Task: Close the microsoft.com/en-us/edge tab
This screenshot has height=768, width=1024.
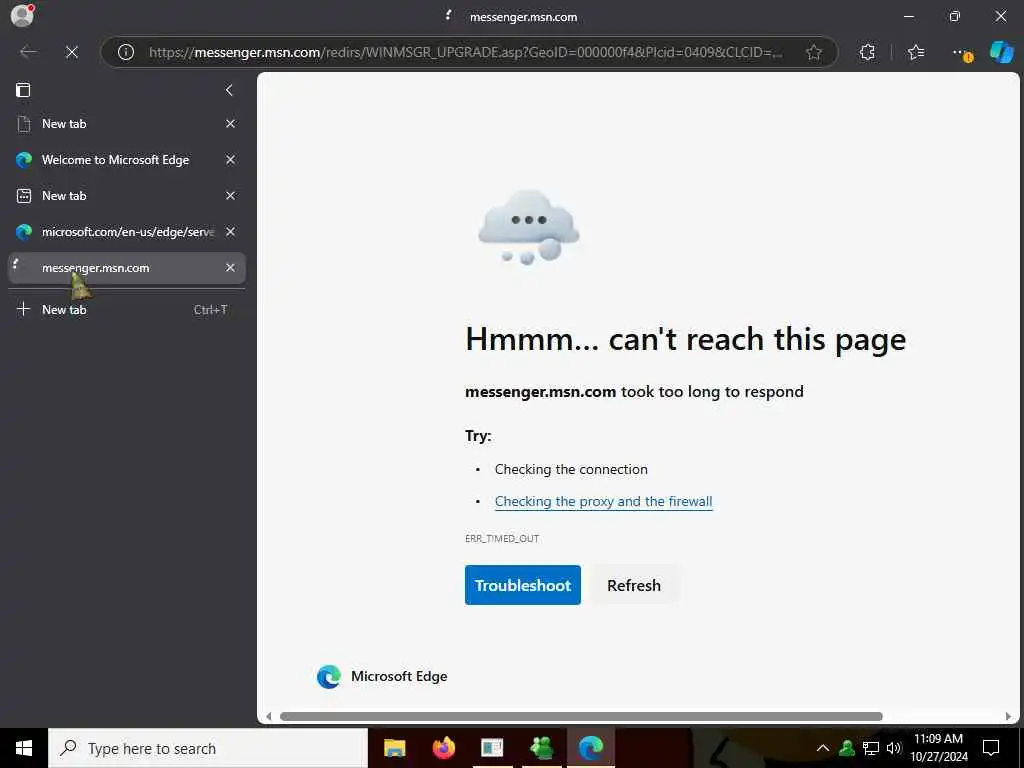Action: (231, 232)
